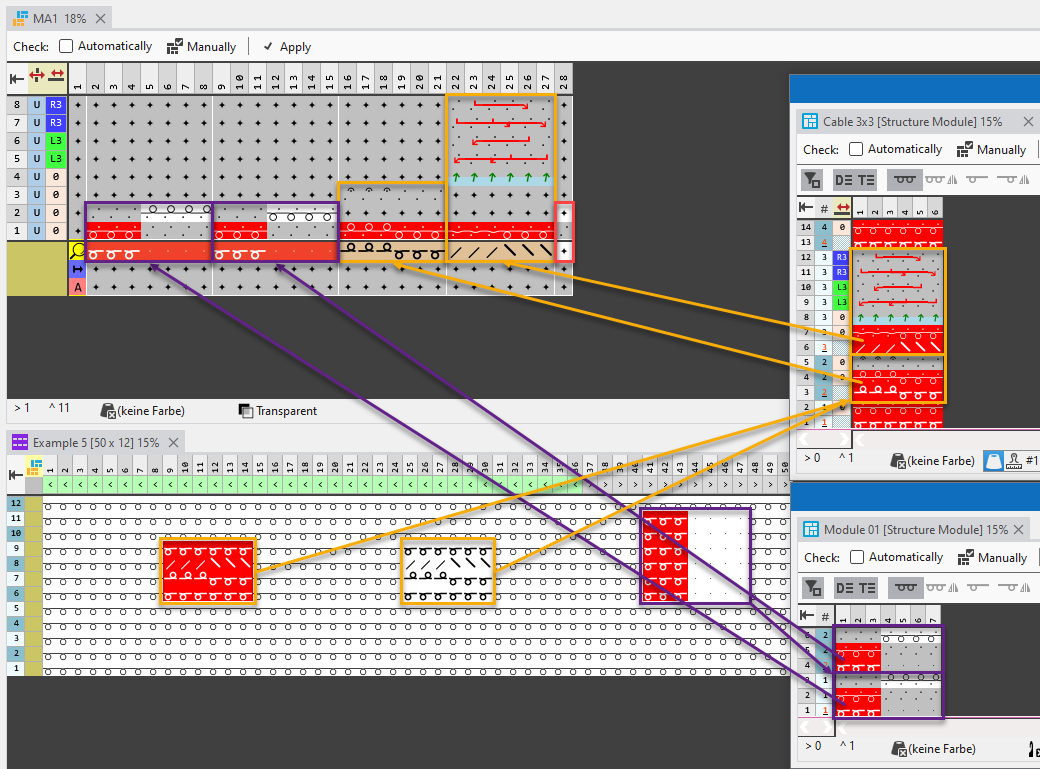
Task: Click the pink A row marker in MA1
Action: pyautogui.click(x=77, y=287)
